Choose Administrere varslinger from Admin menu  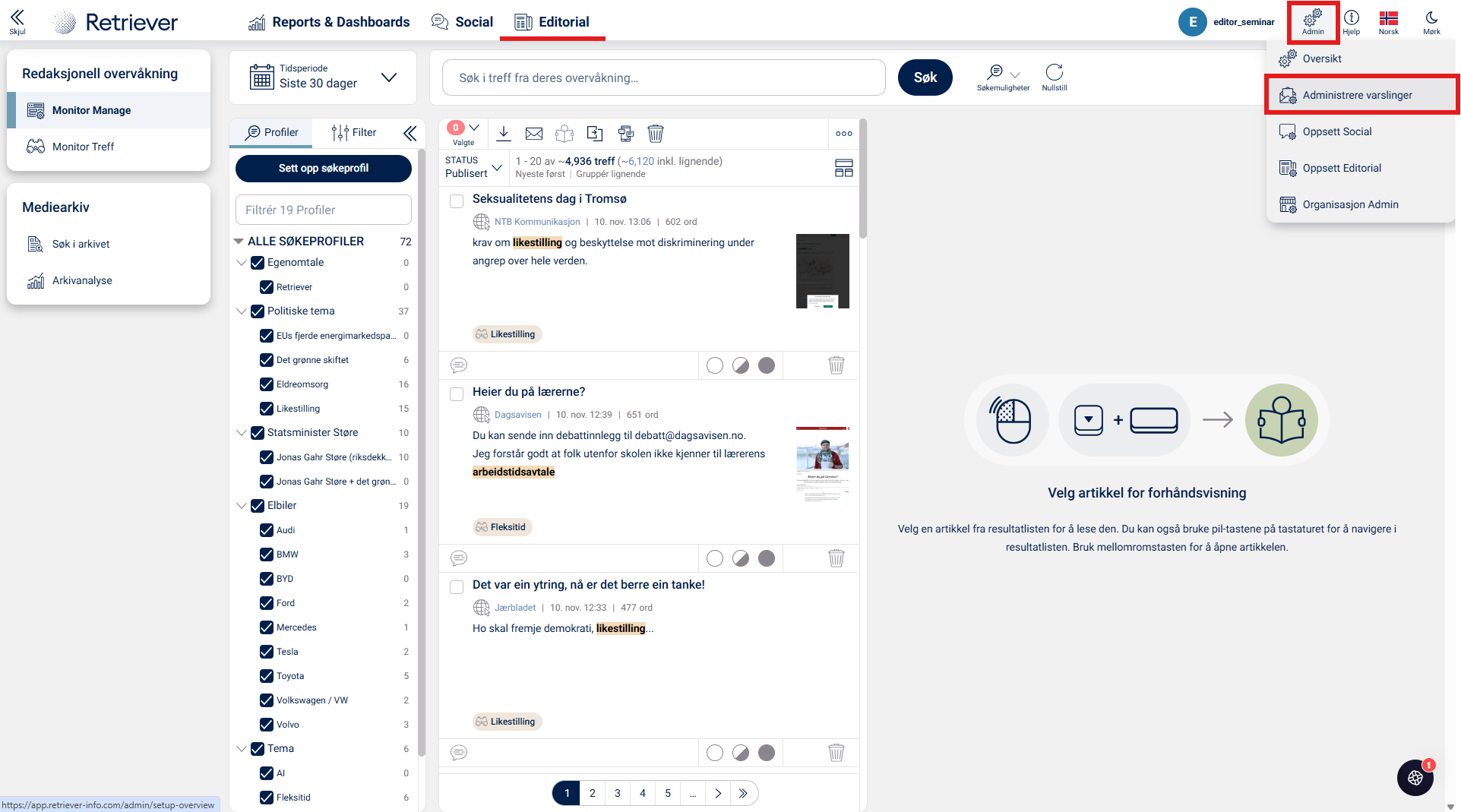1361,95
